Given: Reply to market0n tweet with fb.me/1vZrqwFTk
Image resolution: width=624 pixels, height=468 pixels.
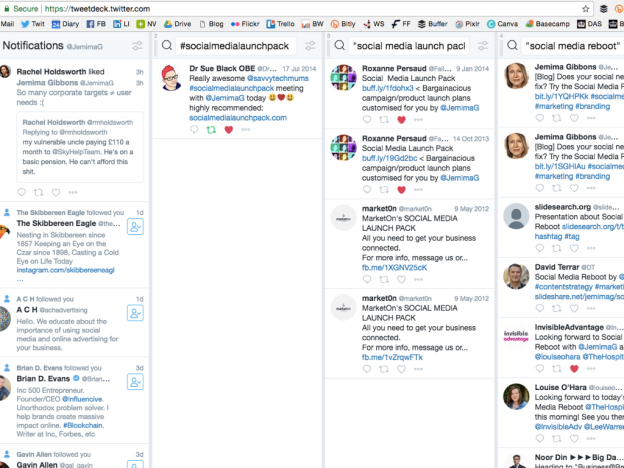Looking at the screenshot, I should (x=367, y=369).
